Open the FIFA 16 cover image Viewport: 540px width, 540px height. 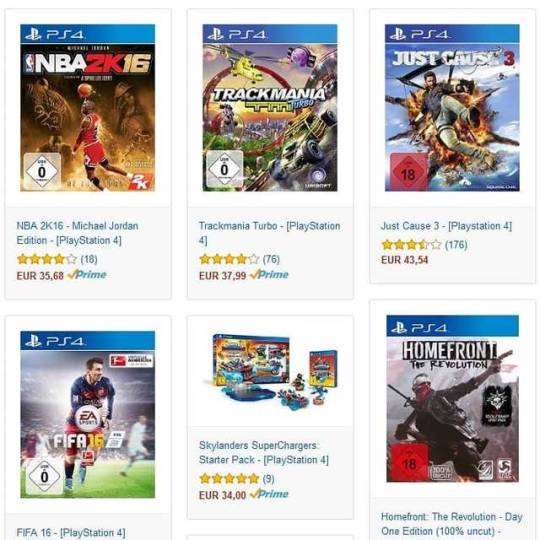[x=87, y=414]
